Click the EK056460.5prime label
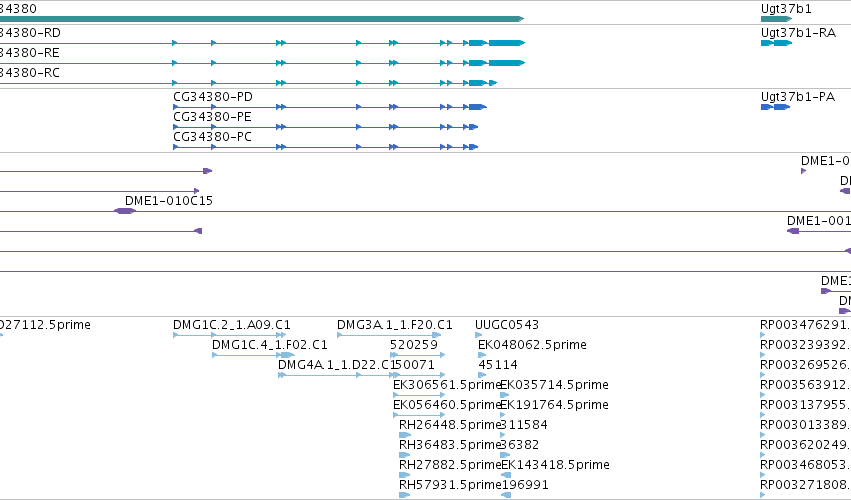Viewport: 851px width, 500px height. [x=447, y=405]
